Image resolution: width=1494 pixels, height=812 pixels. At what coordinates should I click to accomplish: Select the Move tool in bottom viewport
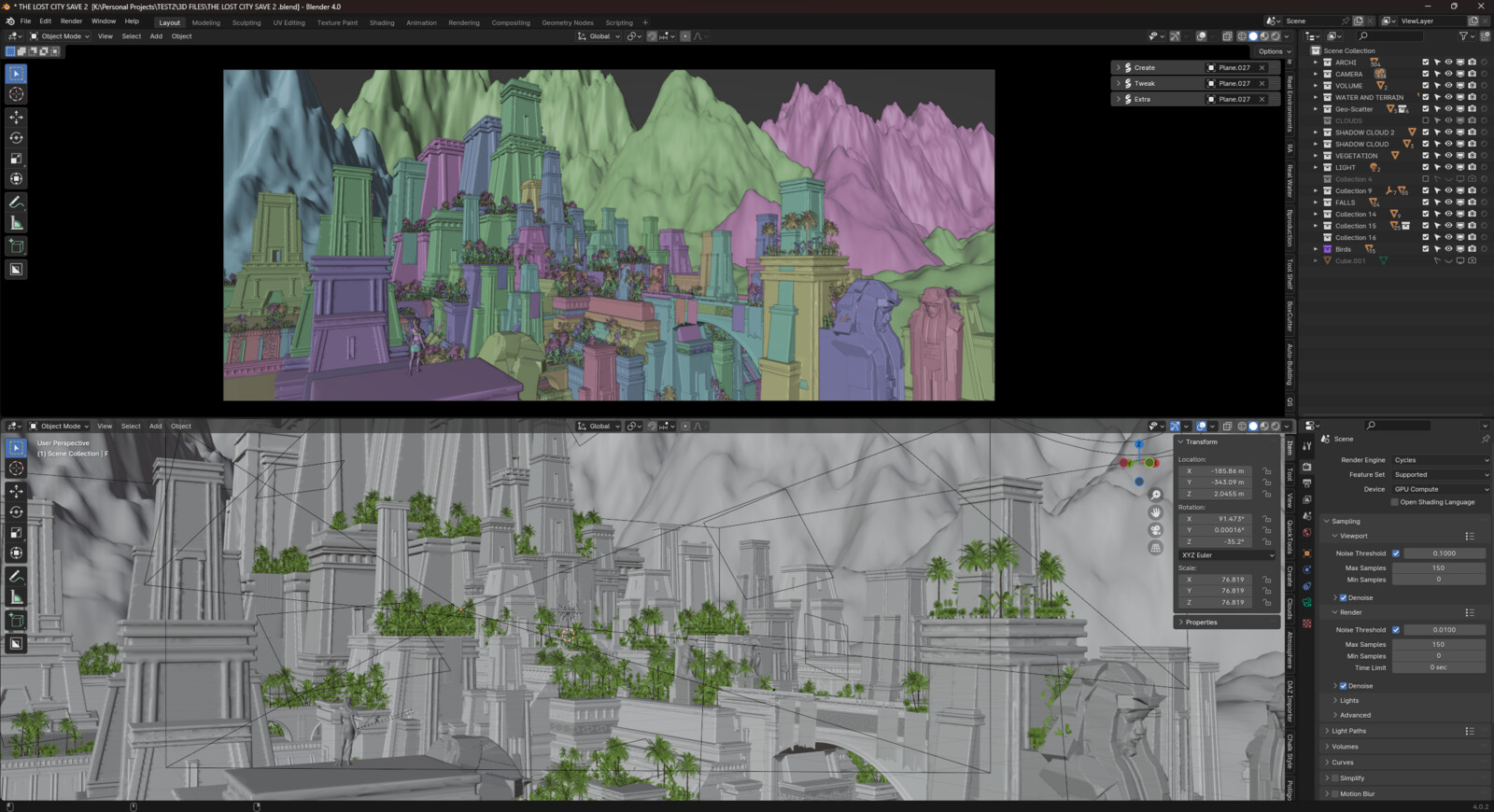(x=16, y=491)
